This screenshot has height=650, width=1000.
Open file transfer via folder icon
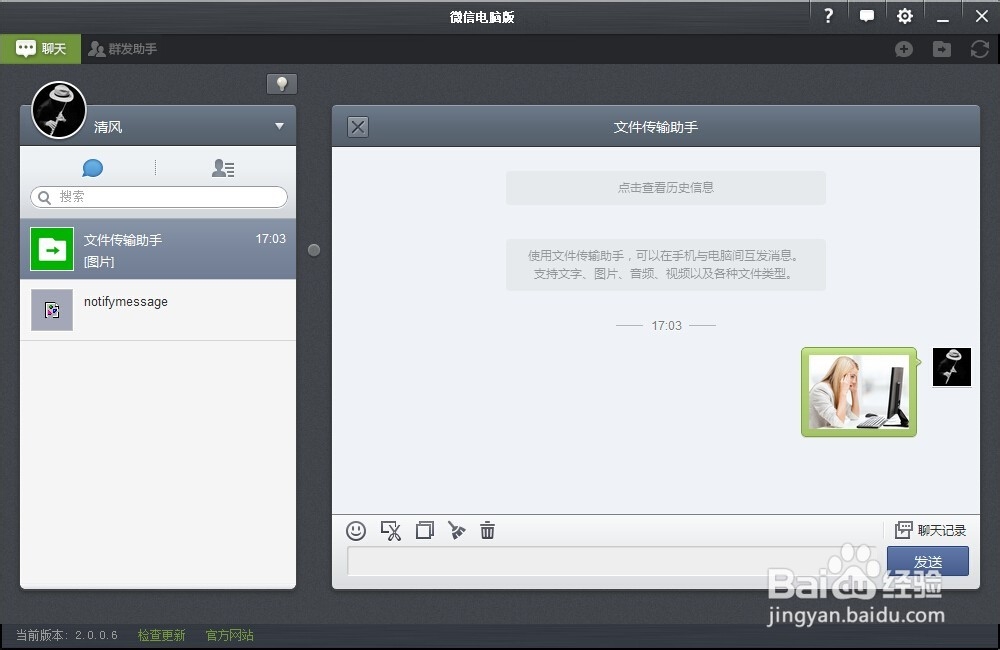pyautogui.click(x=941, y=49)
